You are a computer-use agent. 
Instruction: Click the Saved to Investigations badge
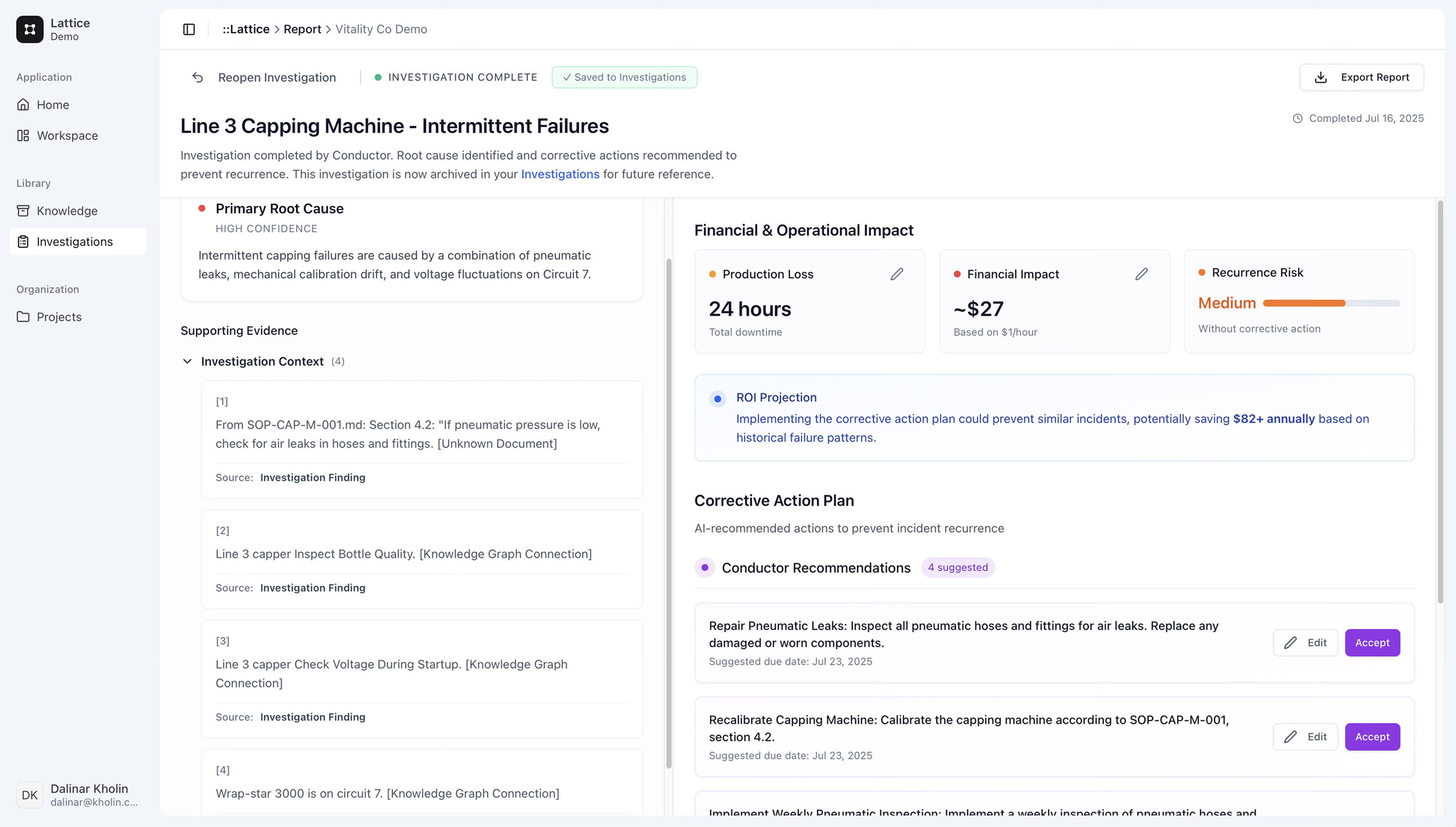tap(624, 77)
